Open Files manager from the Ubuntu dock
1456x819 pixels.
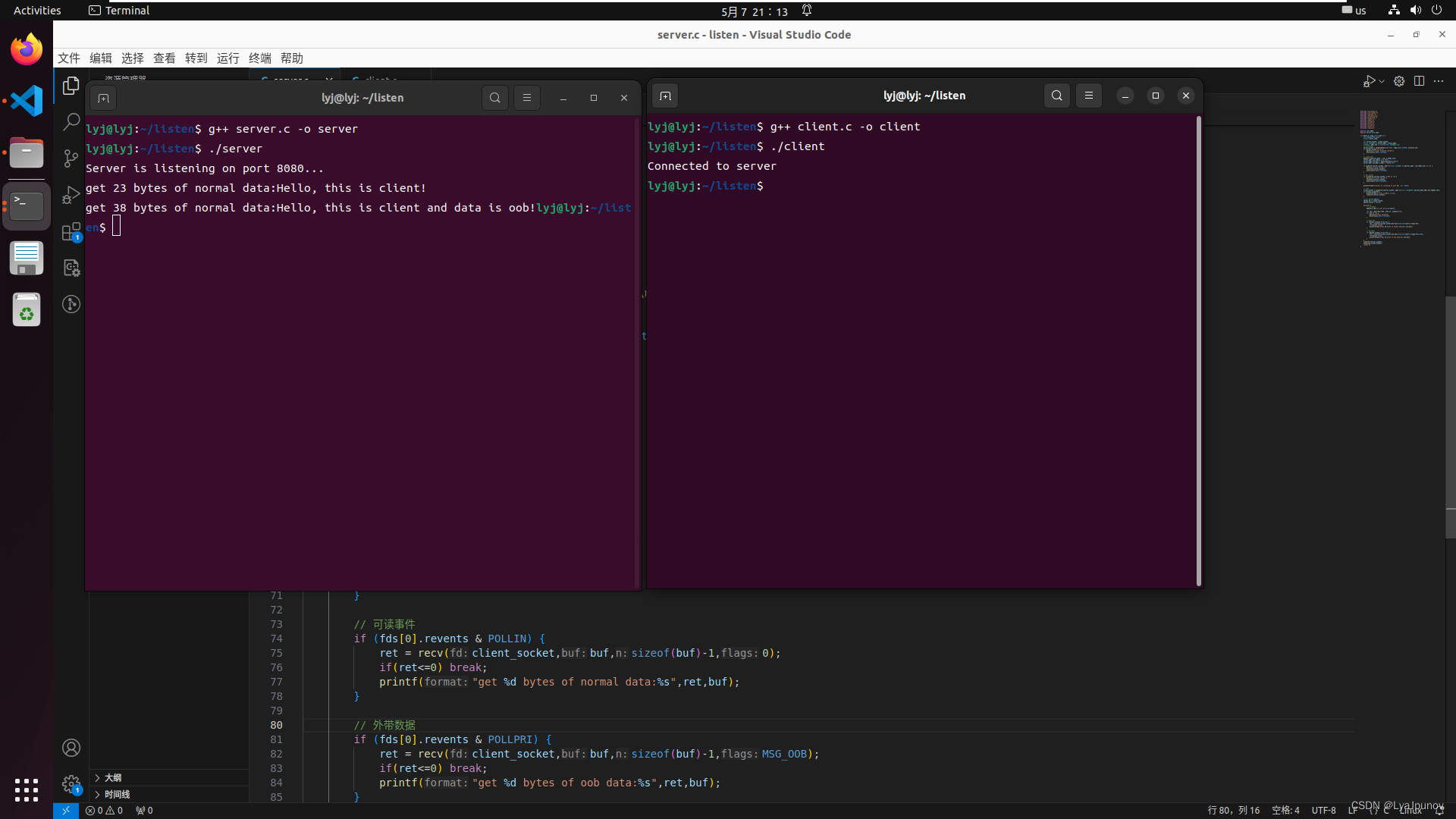pos(27,153)
